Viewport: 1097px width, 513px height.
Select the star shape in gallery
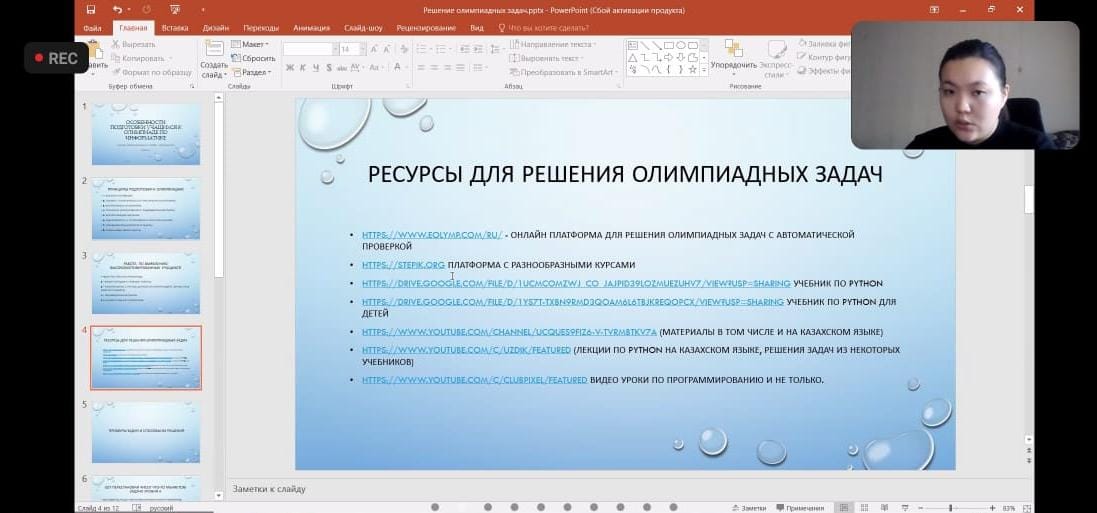pos(693,69)
